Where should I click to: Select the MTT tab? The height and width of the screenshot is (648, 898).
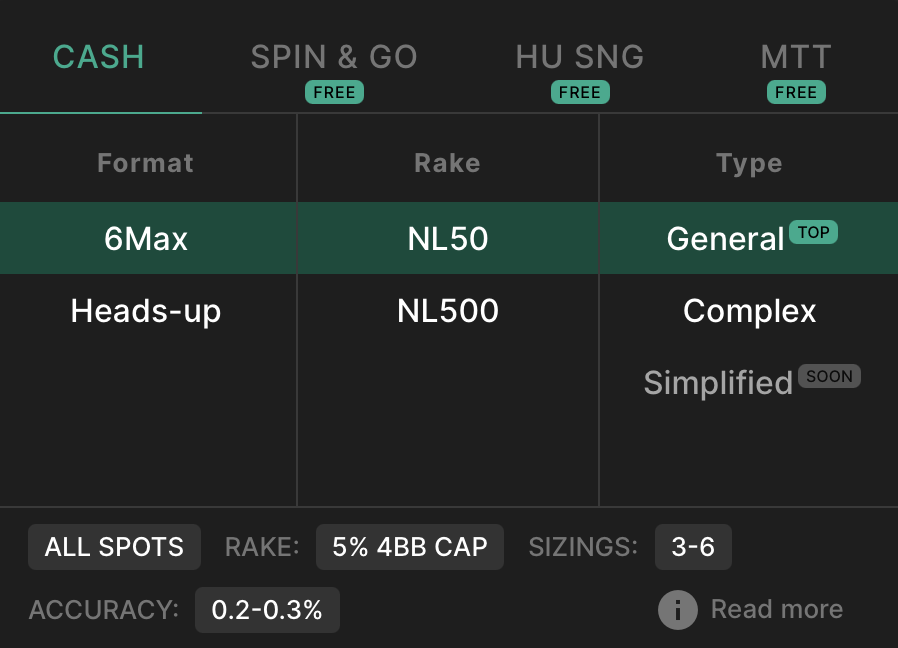pyautogui.click(x=796, y=57)
